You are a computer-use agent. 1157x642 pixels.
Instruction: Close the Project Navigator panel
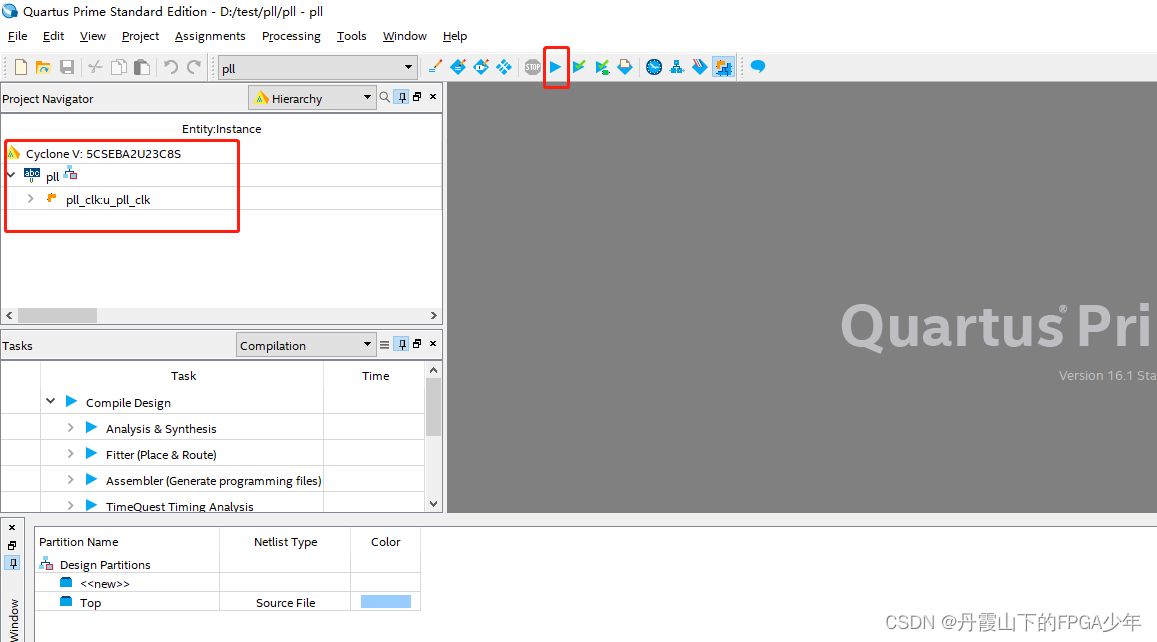click(433, 97)
